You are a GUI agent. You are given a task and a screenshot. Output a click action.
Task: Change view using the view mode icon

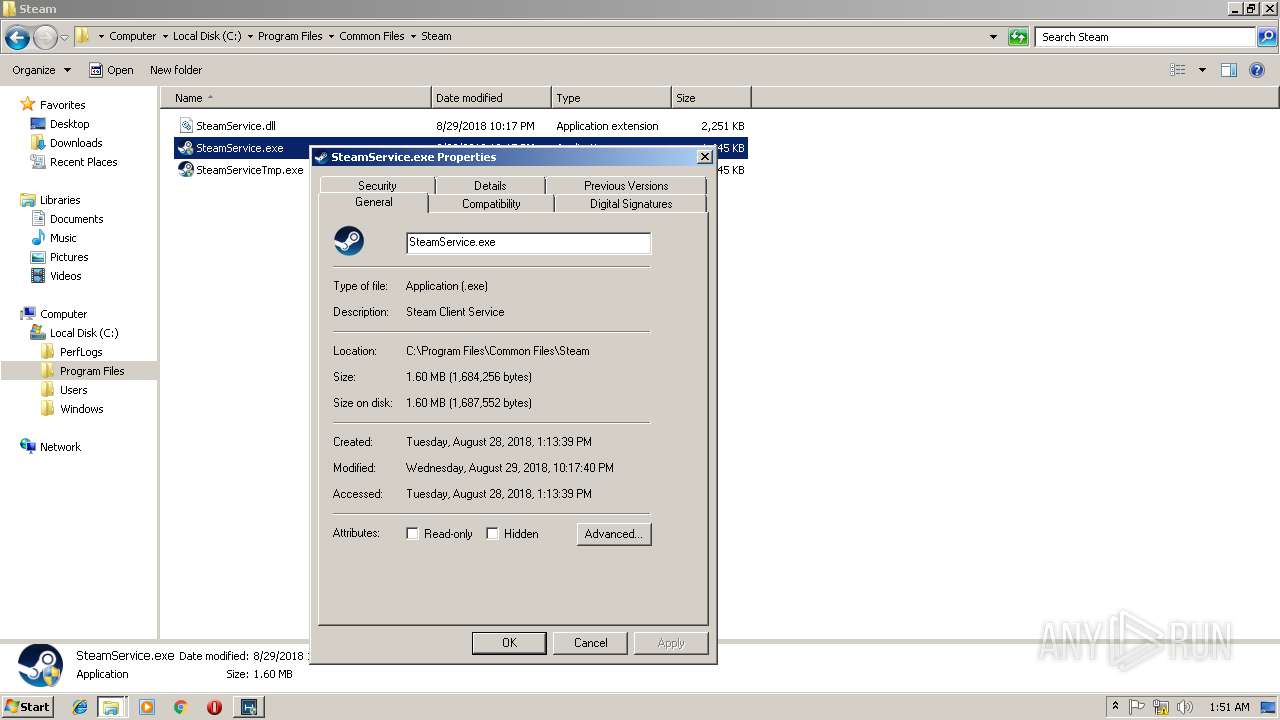tap(1178, 70)
